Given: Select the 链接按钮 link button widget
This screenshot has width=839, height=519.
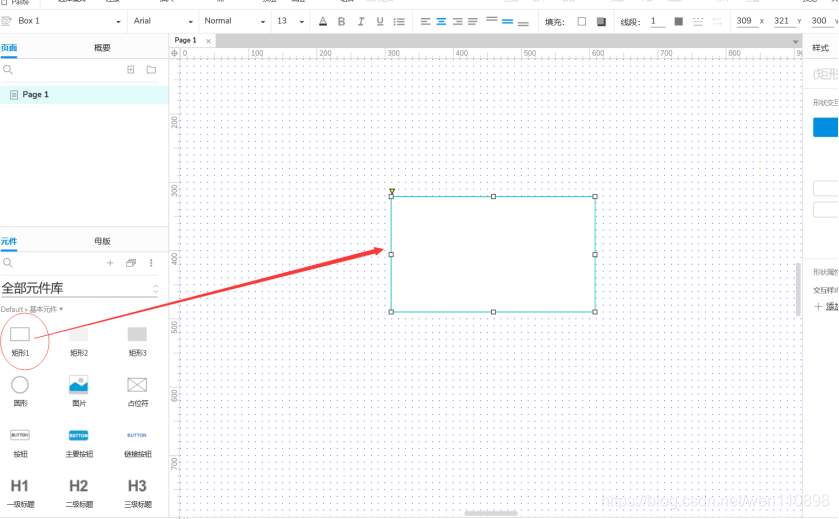Looking at the screenshot, I should pos(138,443).
